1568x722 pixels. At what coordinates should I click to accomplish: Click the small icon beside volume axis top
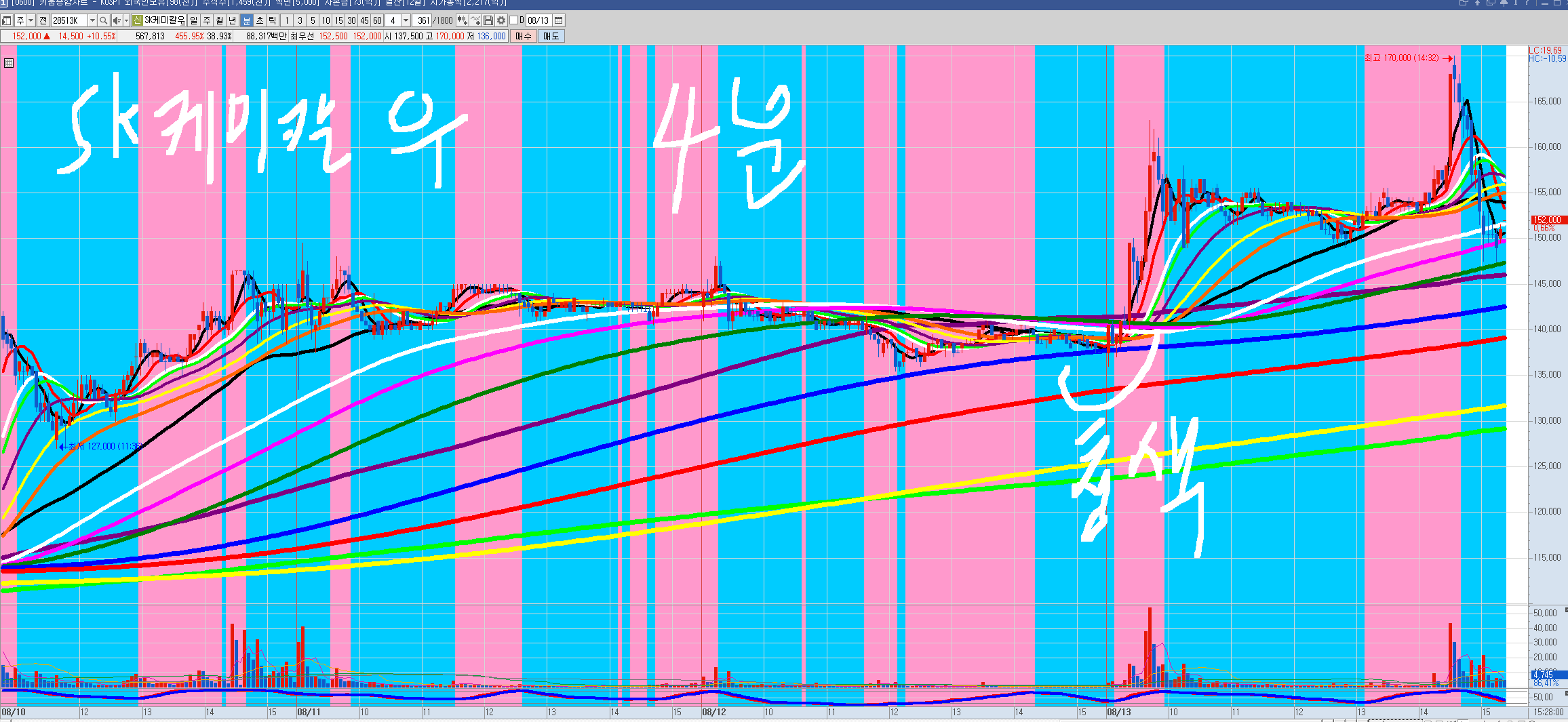click(x=1565, y=610)
